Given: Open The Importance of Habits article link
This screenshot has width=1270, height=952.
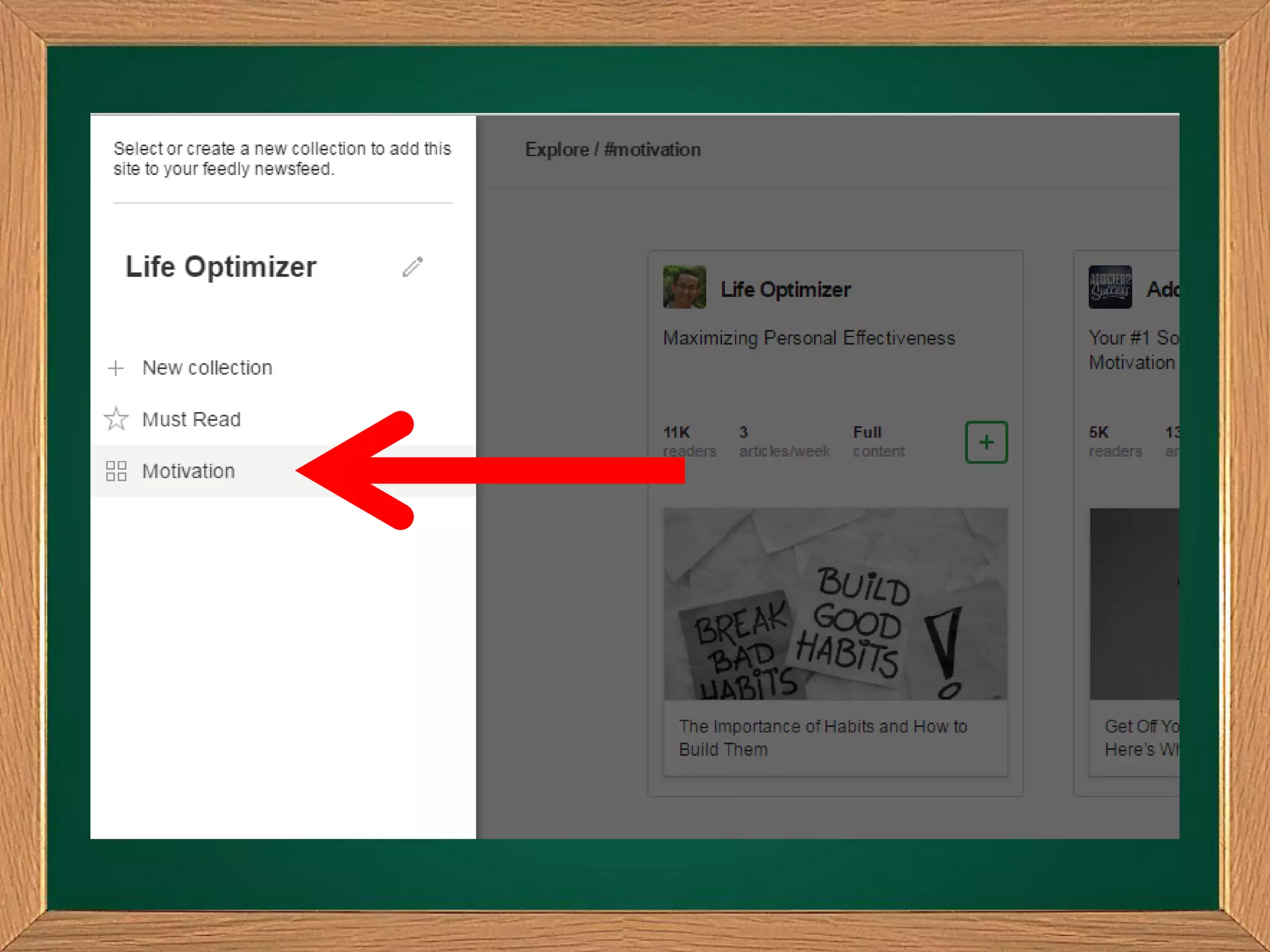Looking at the screenshot, I should pos(822,738).
